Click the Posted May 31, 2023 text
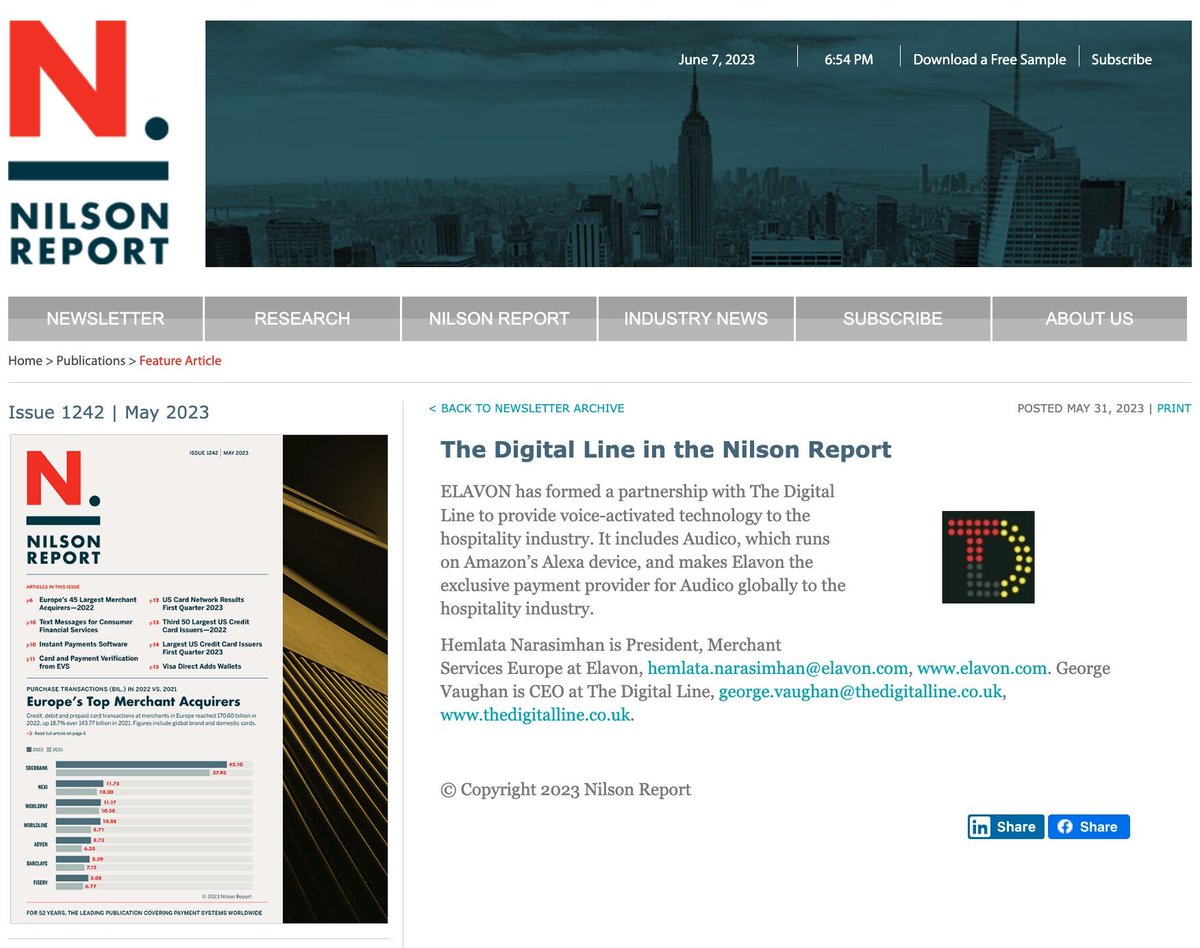Image resolution: width=1200 pixels, height=948 pixels. click(1080, 408)
